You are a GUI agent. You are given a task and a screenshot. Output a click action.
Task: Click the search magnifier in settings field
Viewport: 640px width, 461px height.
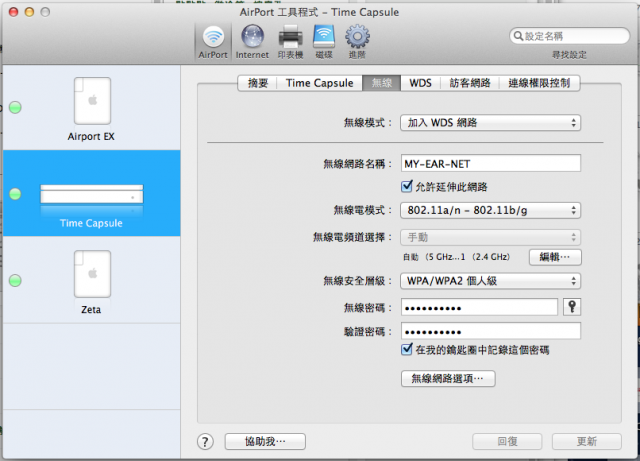click(518, 36)
